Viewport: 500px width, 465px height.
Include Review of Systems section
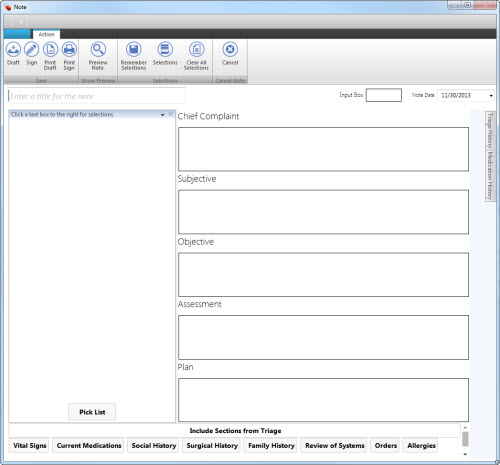[335, 446]
